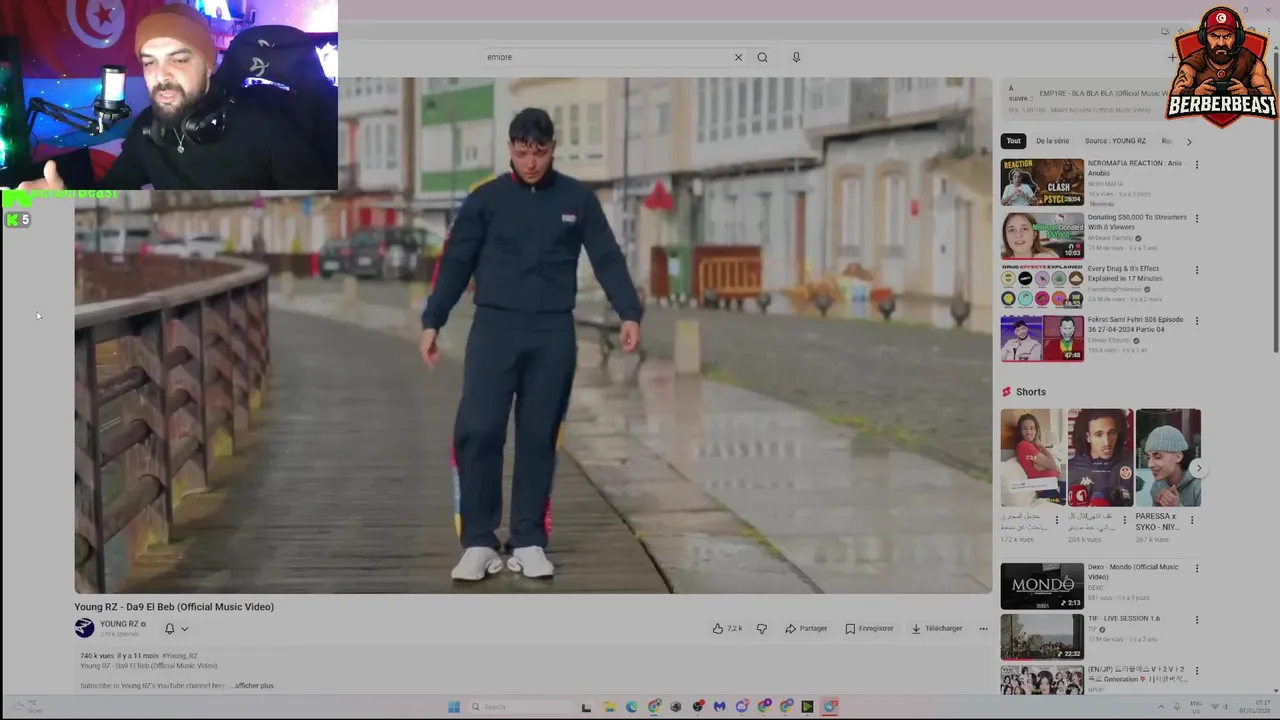Open options menu for the Every Drug video

(x=1196, y=270)
